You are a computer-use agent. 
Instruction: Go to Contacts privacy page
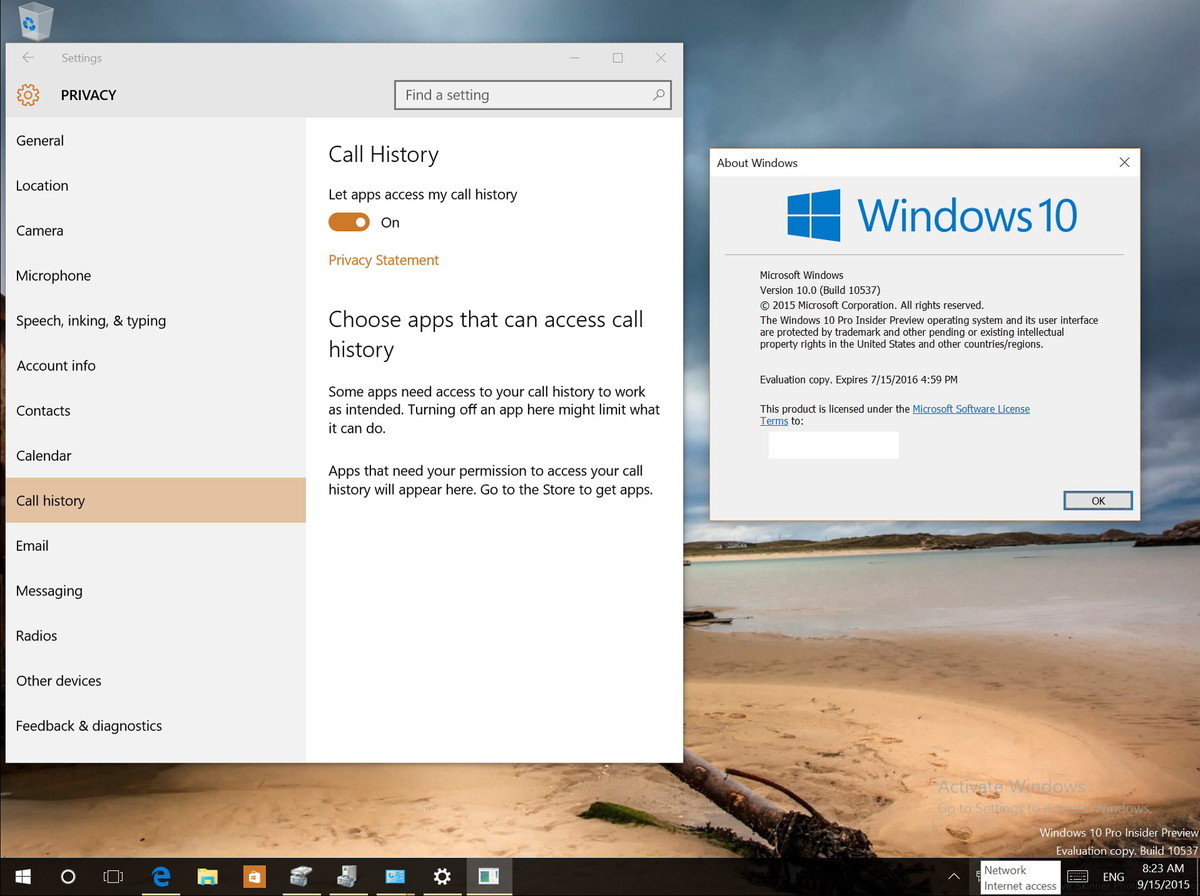(x=156, y=411)
